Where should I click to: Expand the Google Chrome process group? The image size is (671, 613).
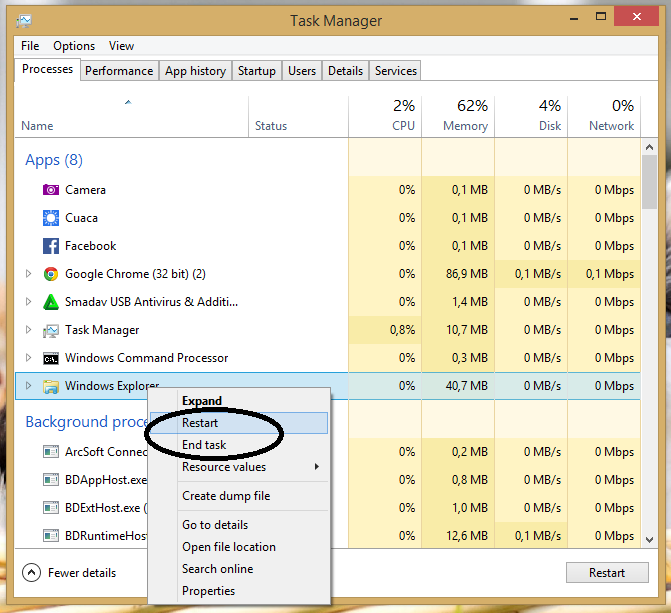click(x=28, y=274)
